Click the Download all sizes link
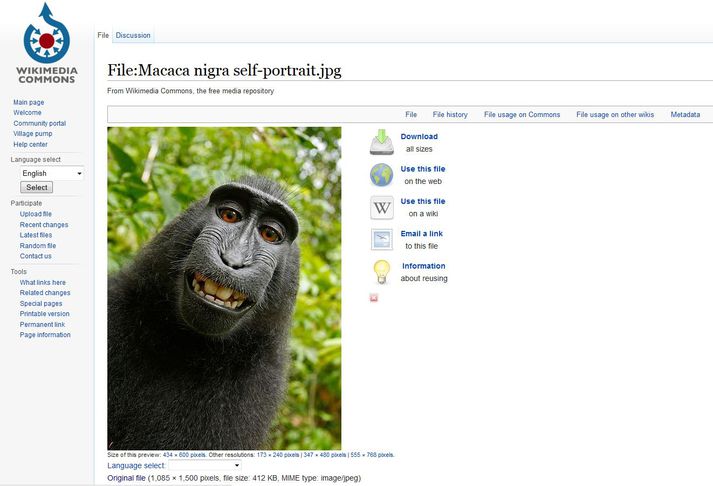This screenshot has width=713, height=486. 419,142
